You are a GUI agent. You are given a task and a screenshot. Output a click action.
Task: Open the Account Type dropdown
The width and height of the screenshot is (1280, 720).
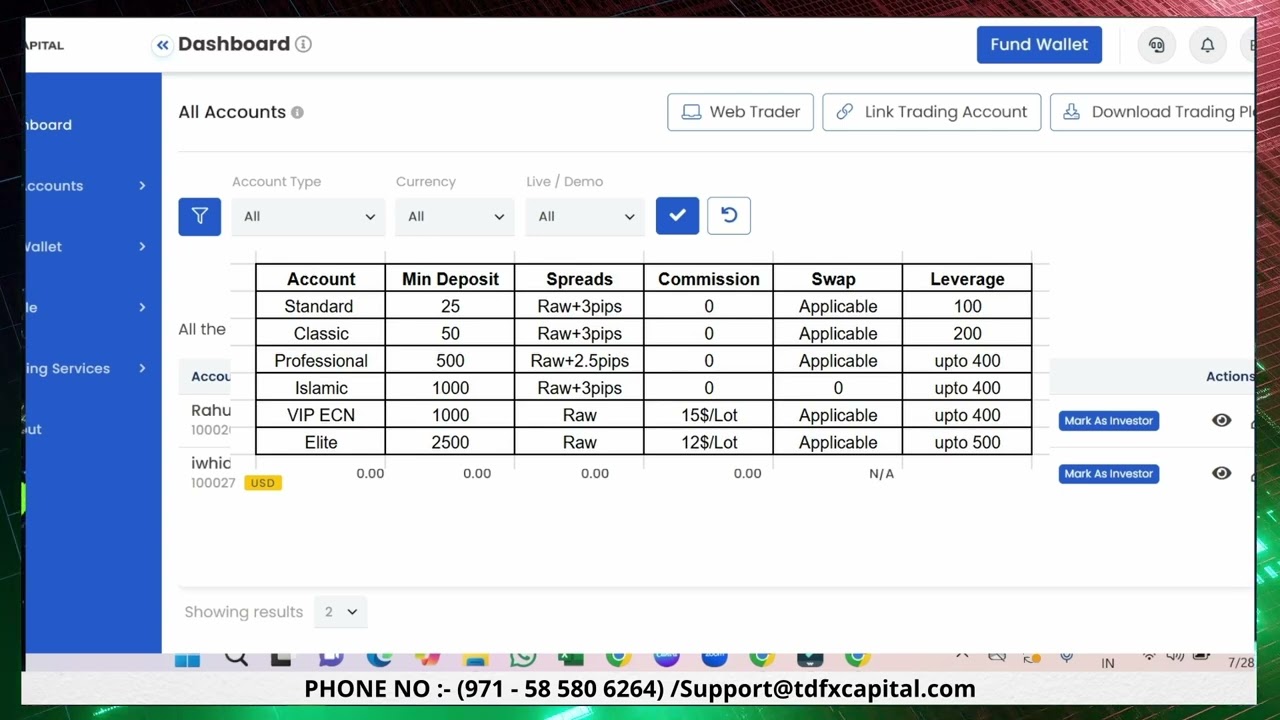(308, 216)
